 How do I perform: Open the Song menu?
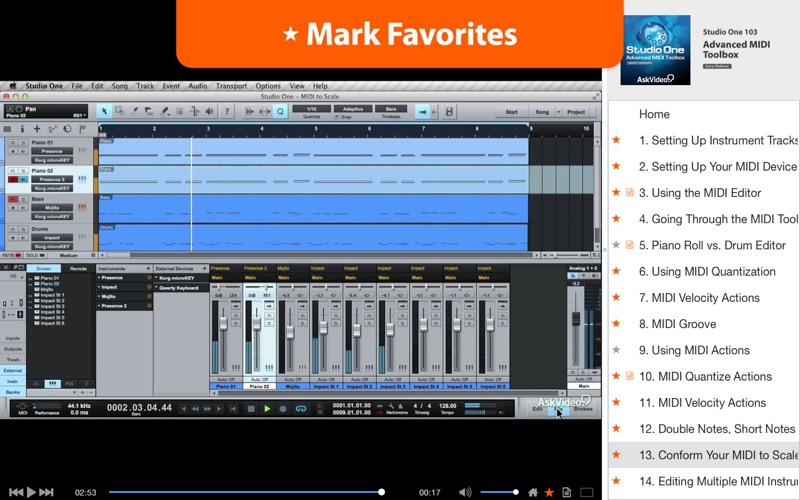point(120,86)
